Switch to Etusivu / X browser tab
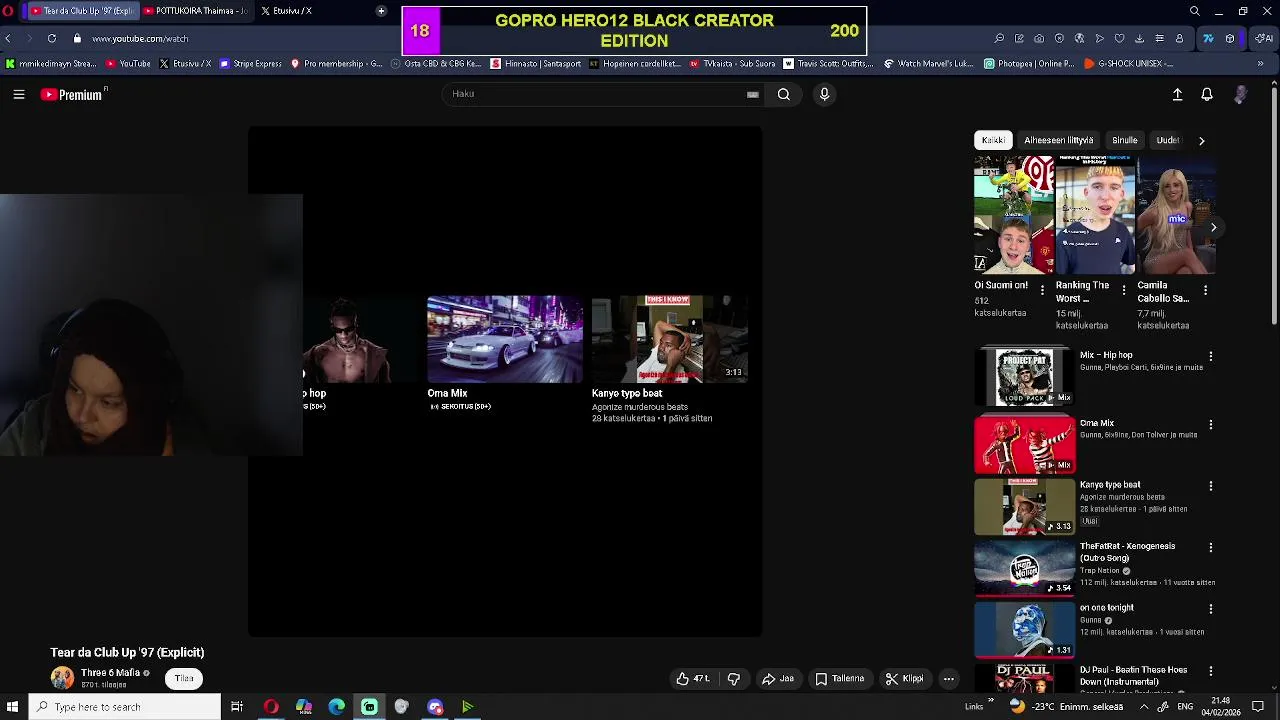 click(293, 11)
